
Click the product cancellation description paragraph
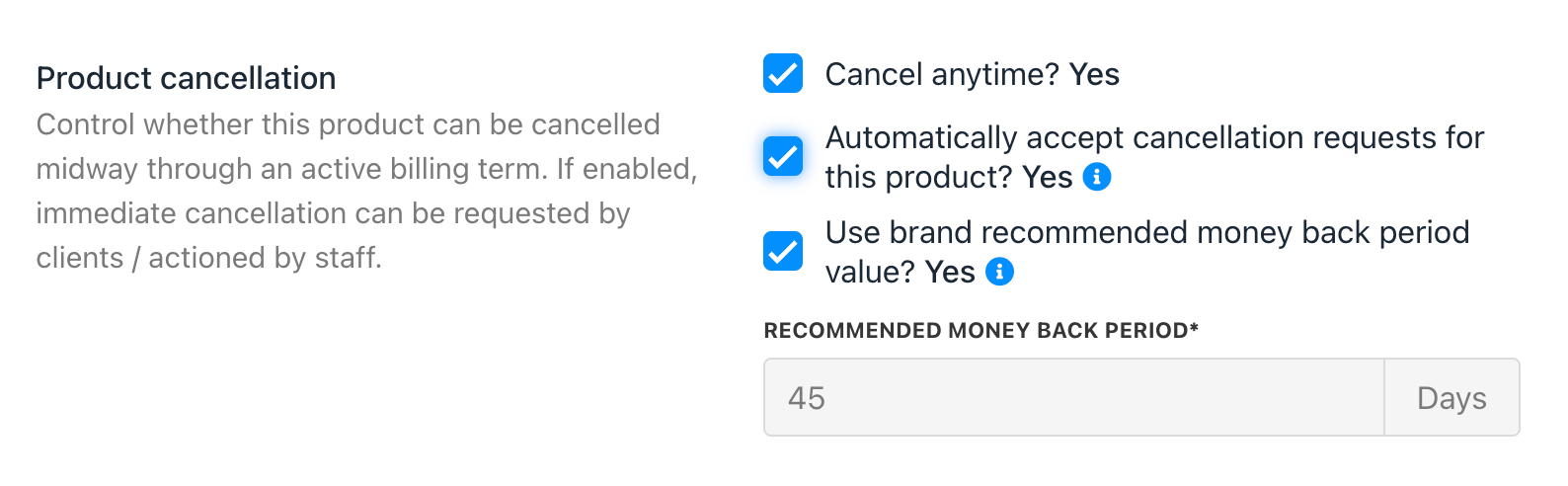pyautogui.click(x=367, y=191)
